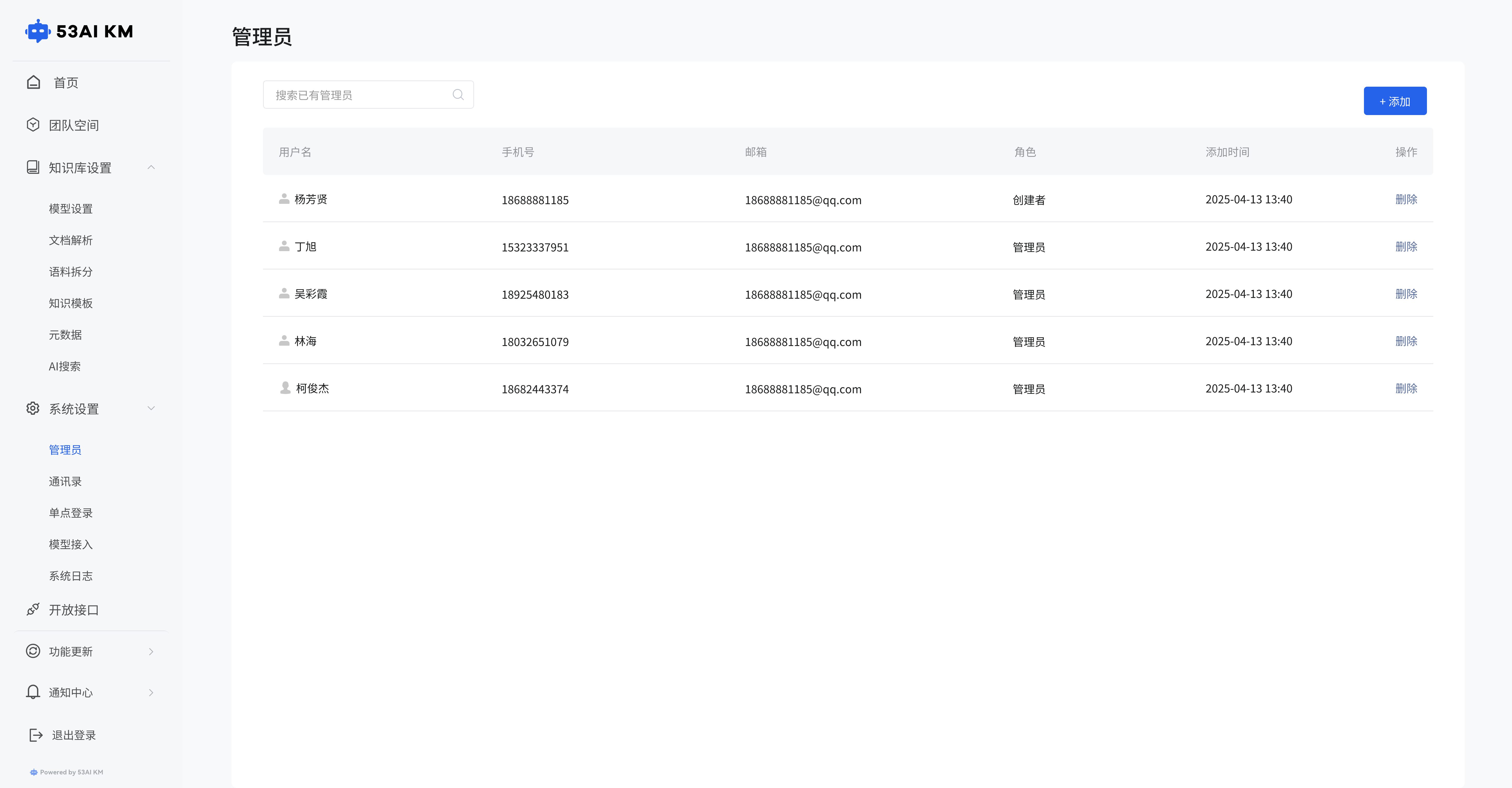
Task: Focus the 搜索已有管理员 search field
Action: tap(358, 95)
